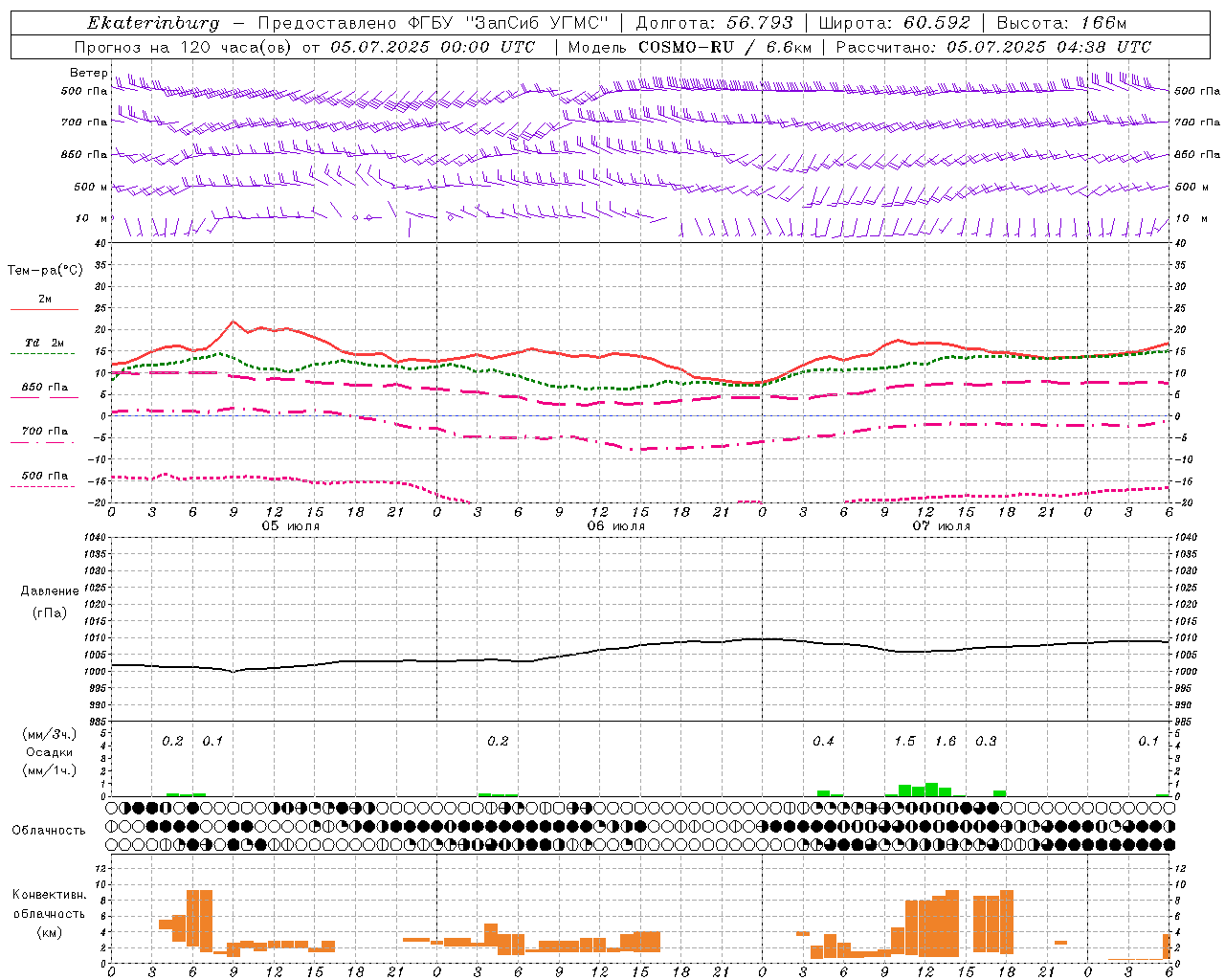Click the 05 июля date label
1225x980 pixels.
point(291,526)
